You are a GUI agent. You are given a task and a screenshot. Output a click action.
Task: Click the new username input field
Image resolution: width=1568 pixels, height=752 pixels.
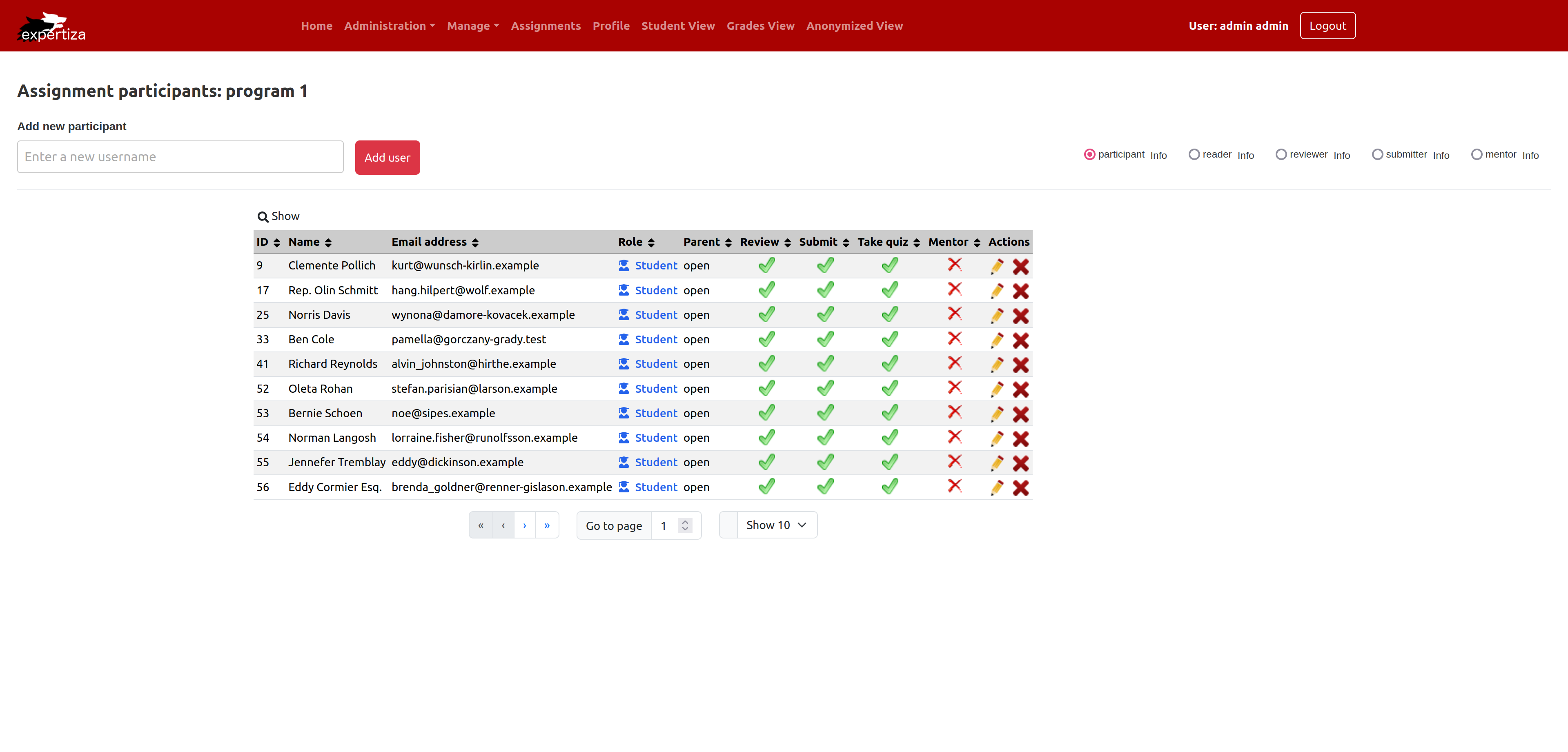click(x=180, y=157)
